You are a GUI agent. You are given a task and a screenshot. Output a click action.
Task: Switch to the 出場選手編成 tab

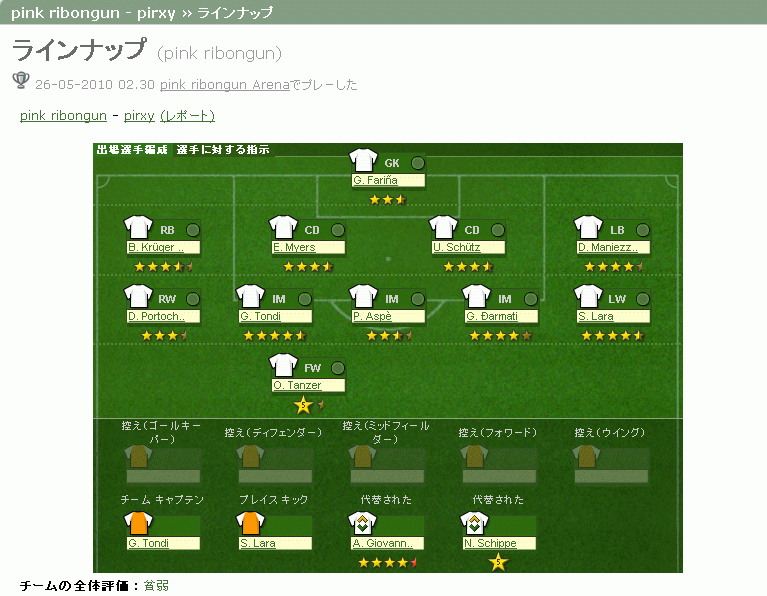[131, 150]
